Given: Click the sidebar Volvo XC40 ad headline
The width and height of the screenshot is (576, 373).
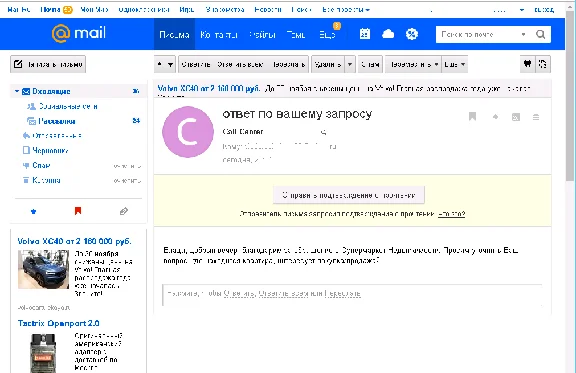Looking at the screenshot, I should click(75, 241).
